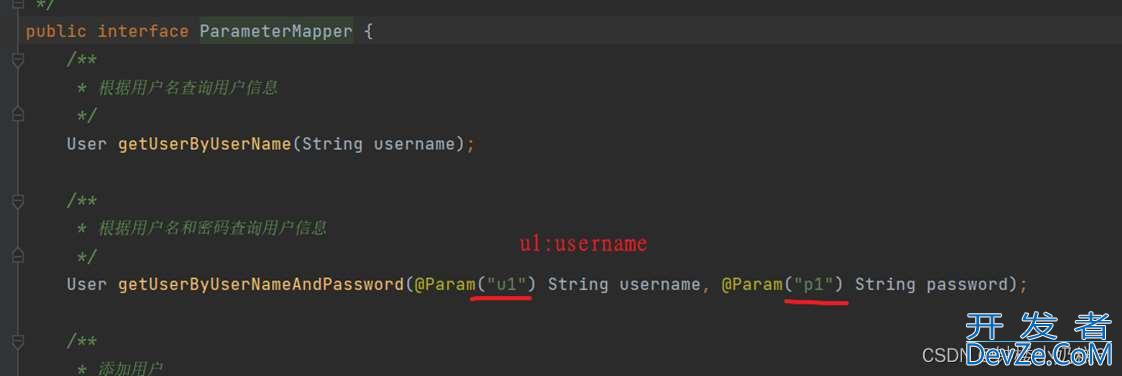
Task: Click the red u1:username annotation text
Action: tap(583, 244)
